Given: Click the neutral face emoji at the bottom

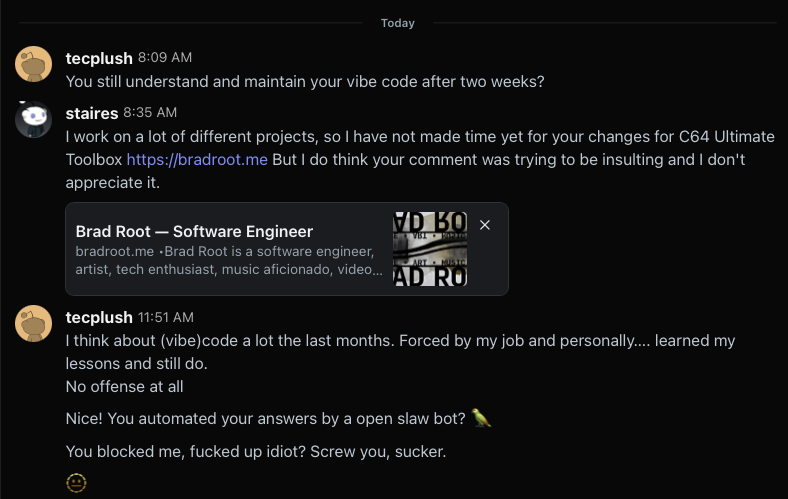Looking at the screenshot, I should [76, 483].
